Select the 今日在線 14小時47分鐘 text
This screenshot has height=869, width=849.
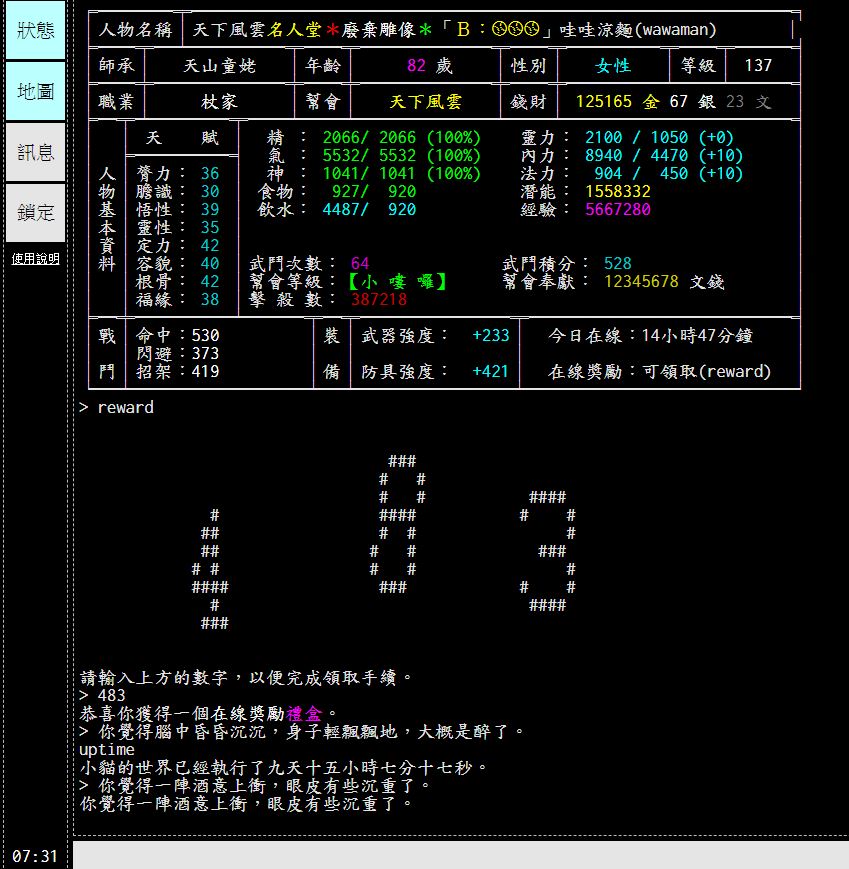(x=651, y=335)
